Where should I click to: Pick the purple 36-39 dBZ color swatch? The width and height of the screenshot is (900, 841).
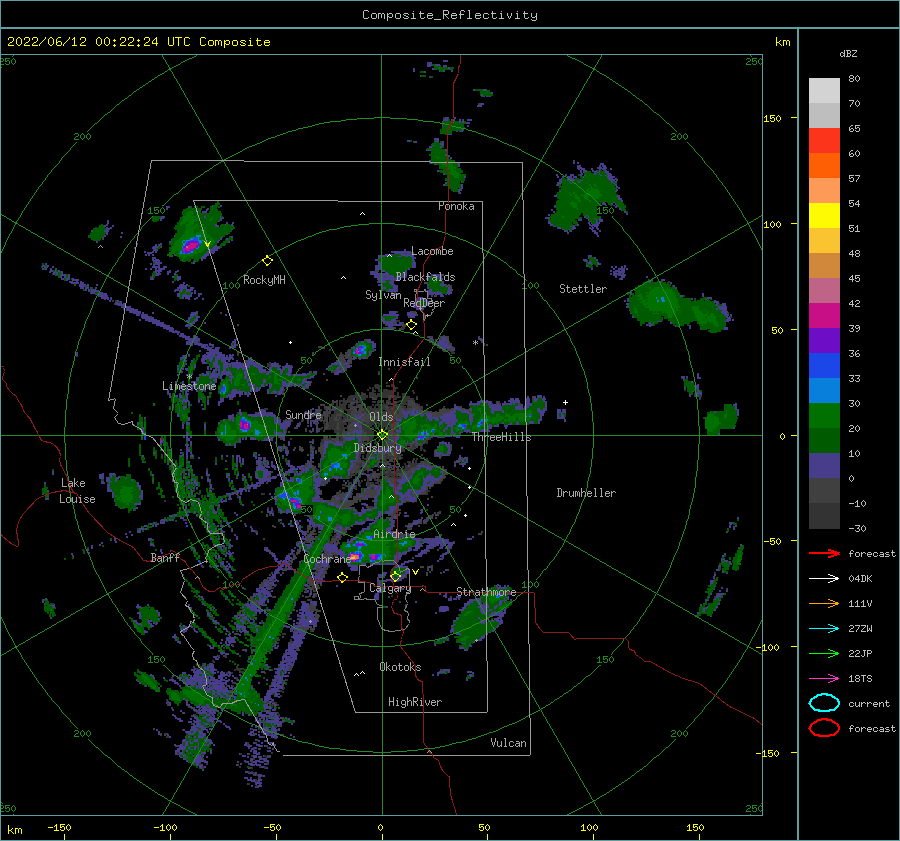[824, 340]
